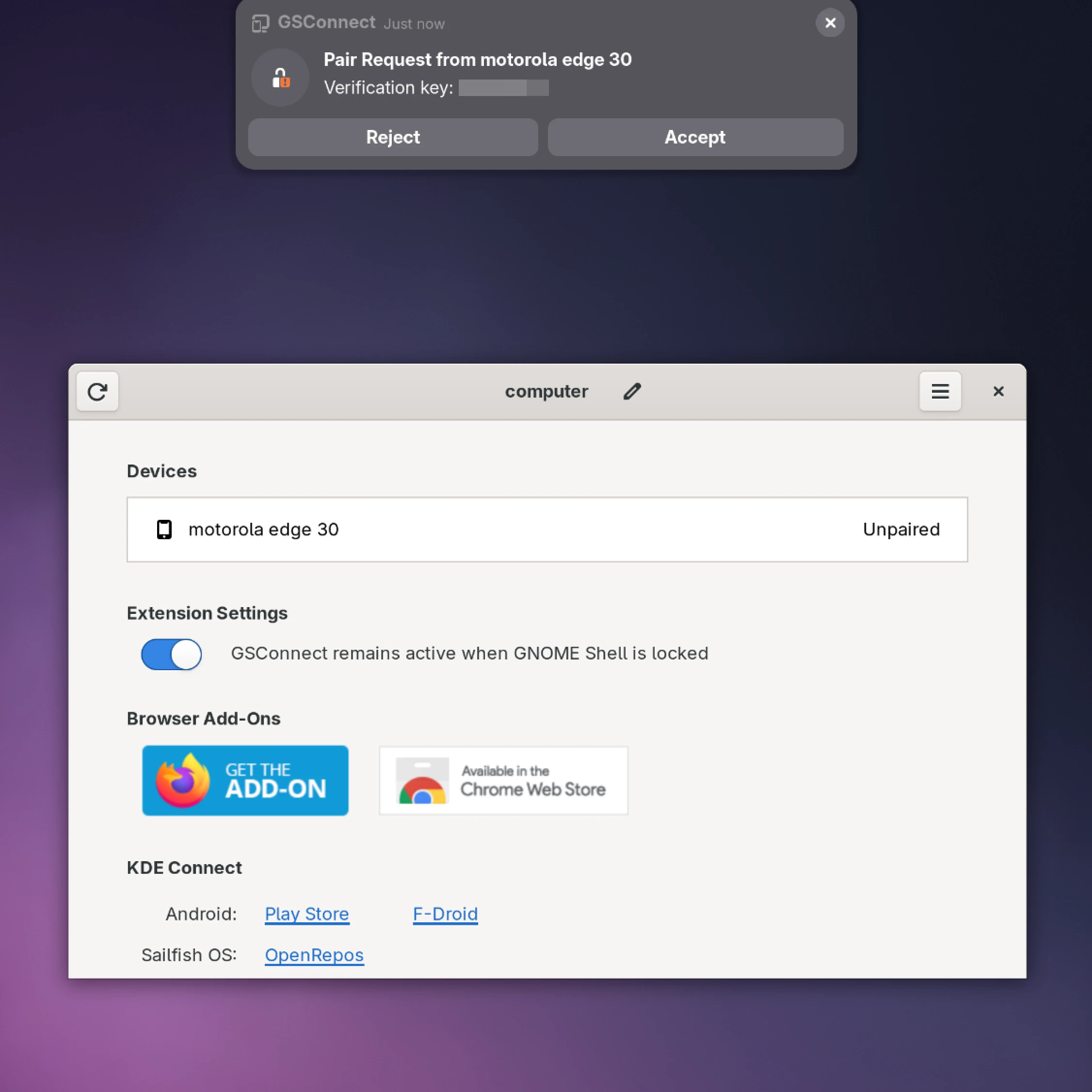Viewport: 1092px width, 1092px height.
Task: Click the GSConnect app icon in notification
Action: point(260,23)
